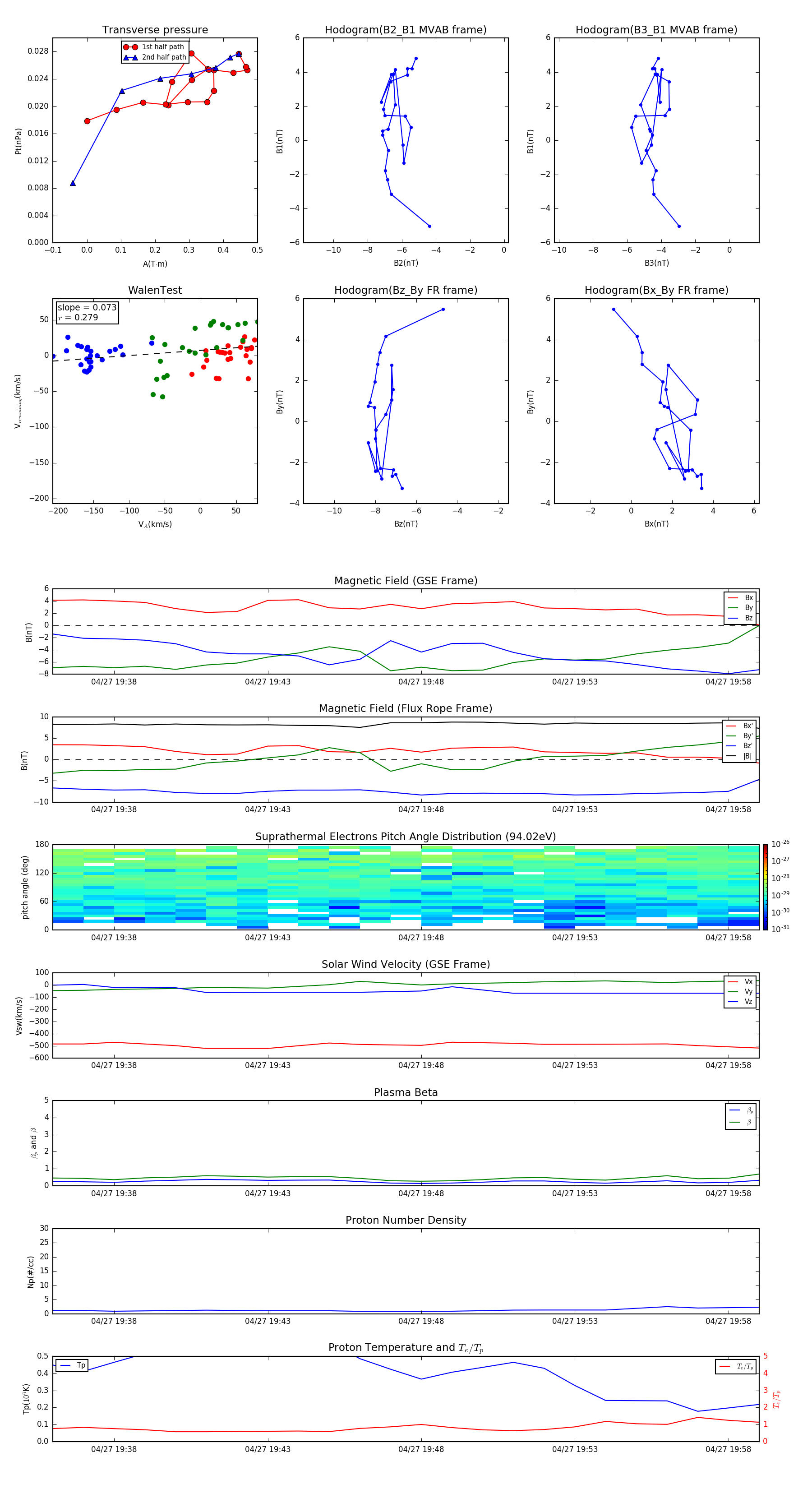This screenshot has height=1489, width=812.
Task: Click the red Vx line in velocity plot
Action: point(406,1045)
